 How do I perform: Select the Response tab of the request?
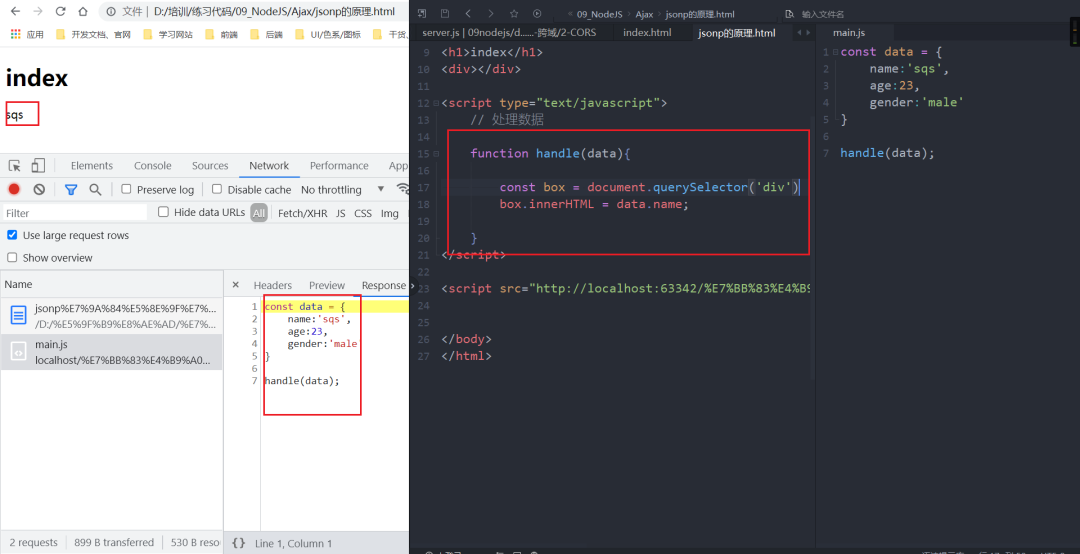pos(383,285)
